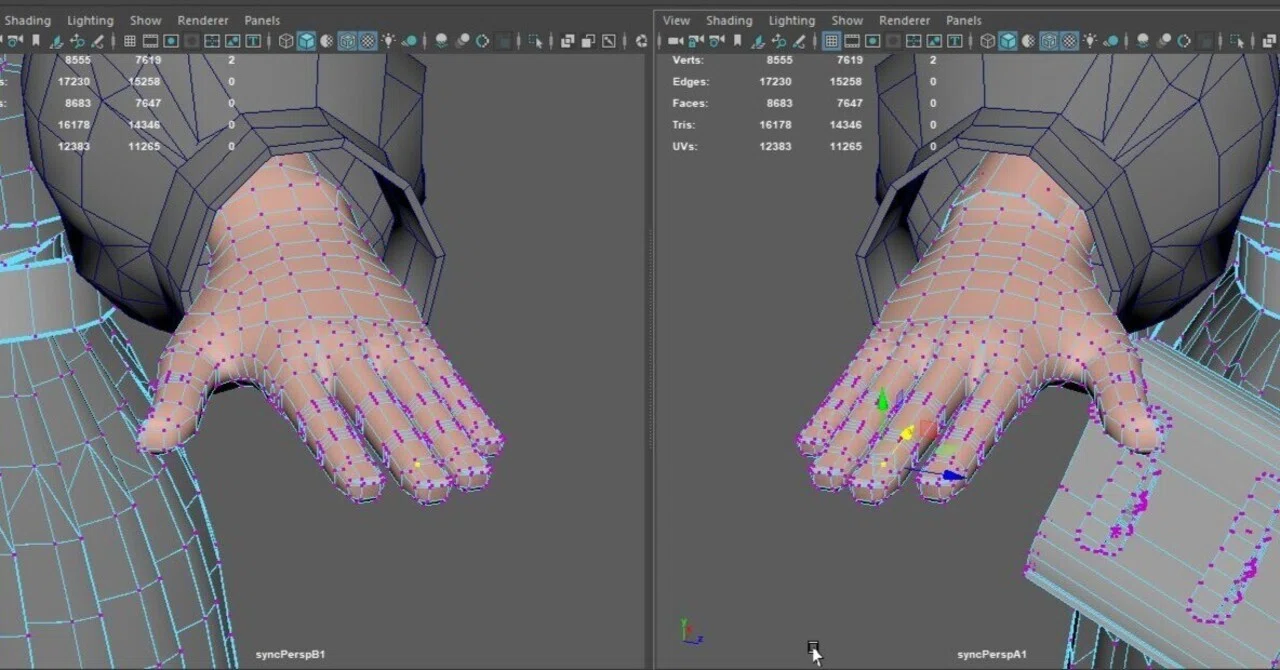Click 'syncPerspA1' camera name label
The height and width of the screenshot is (670, 1280).
coord(992,654)
